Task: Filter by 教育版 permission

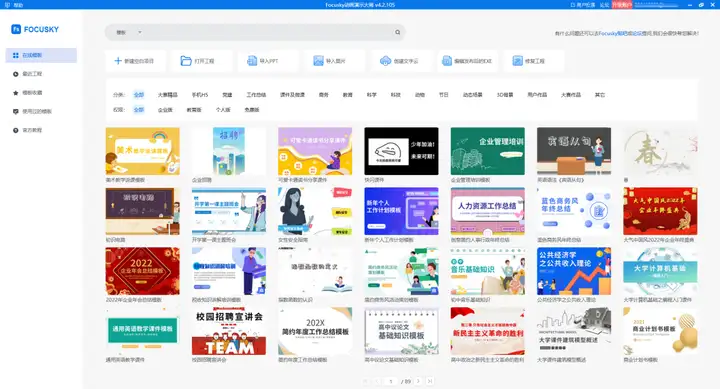Action: tap(194, 110)
